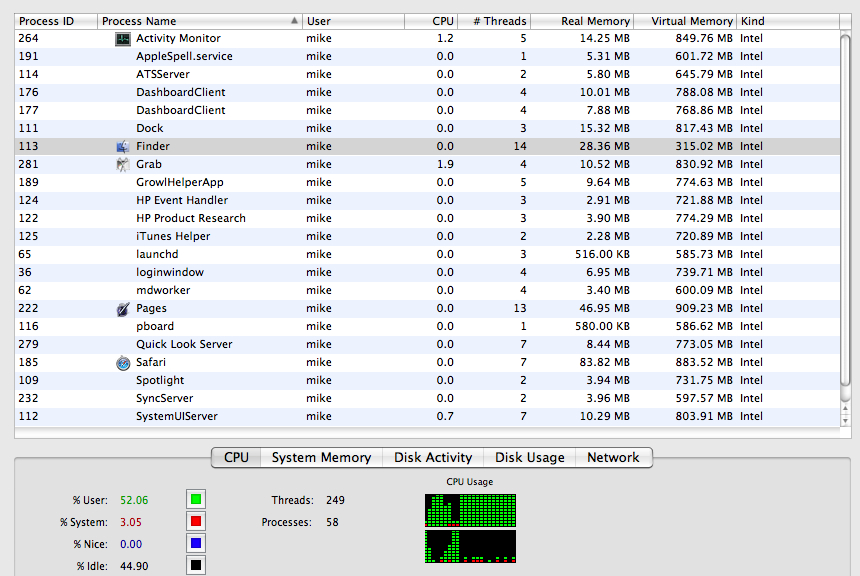Select the ATSServer process row
Viewport: 860px width, 576px height.
[x=427, y=75]
